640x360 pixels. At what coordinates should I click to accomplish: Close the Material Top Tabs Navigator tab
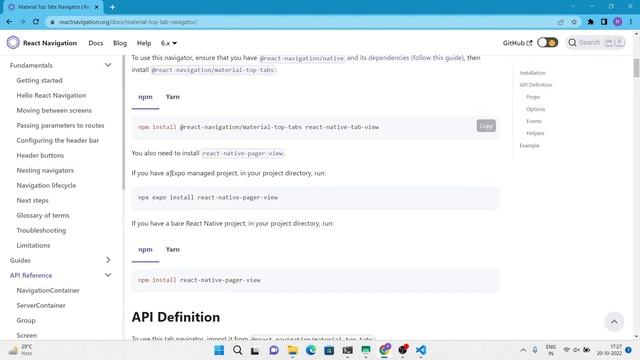pos(97,7)
